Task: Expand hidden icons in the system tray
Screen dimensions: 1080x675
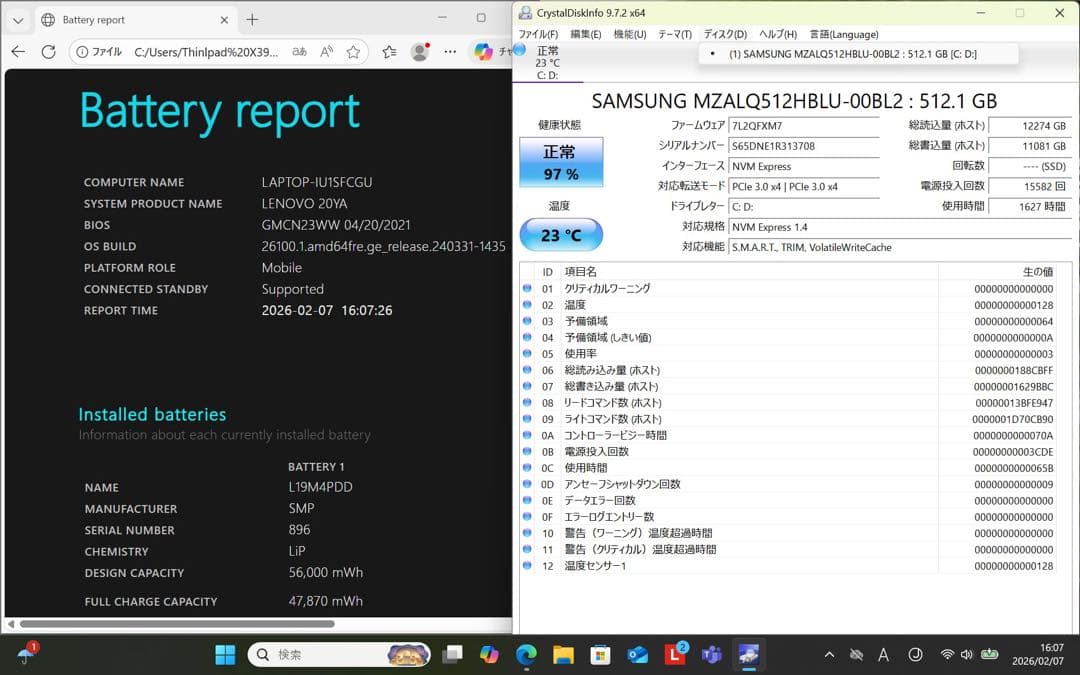Action: (x=828, y=654)
